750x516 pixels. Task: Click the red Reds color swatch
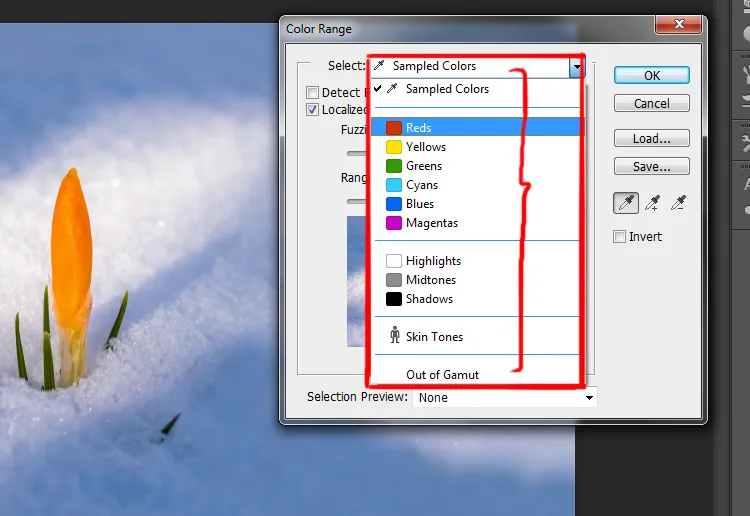click(394, 128)
